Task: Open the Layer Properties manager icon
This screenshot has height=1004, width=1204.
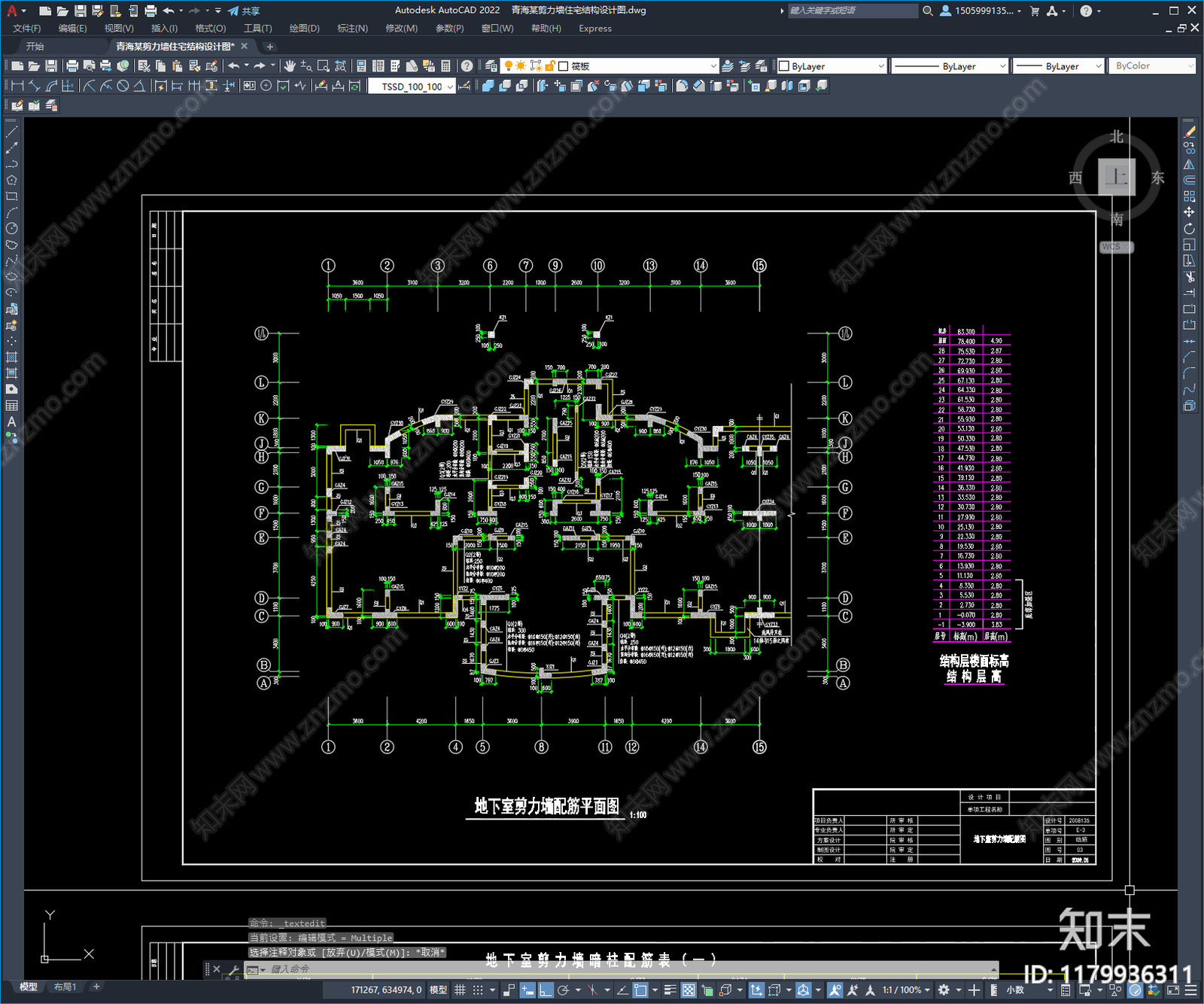Action: tap(492, 66)
